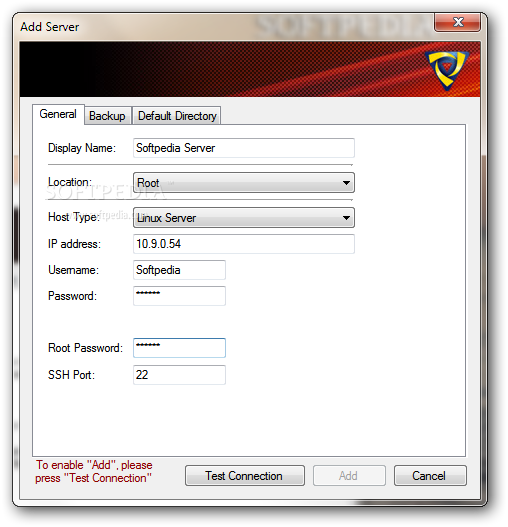
Task: Click the red 'To enable Add' hint text
Action: point(93,472)
